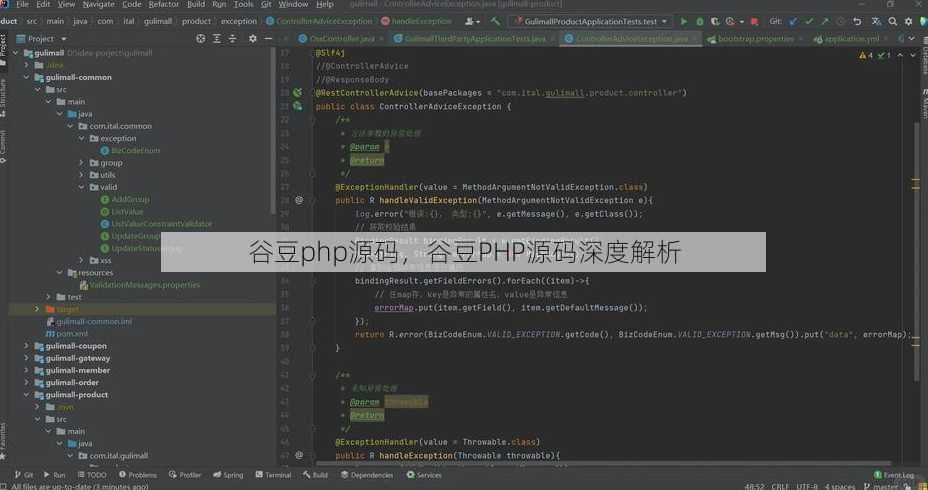Update project from Git toolbar icon

793,21
